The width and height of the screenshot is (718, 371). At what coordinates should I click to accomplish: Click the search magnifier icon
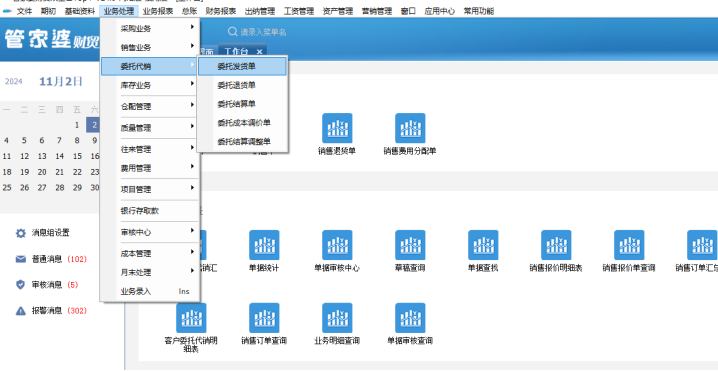(233, 32)
